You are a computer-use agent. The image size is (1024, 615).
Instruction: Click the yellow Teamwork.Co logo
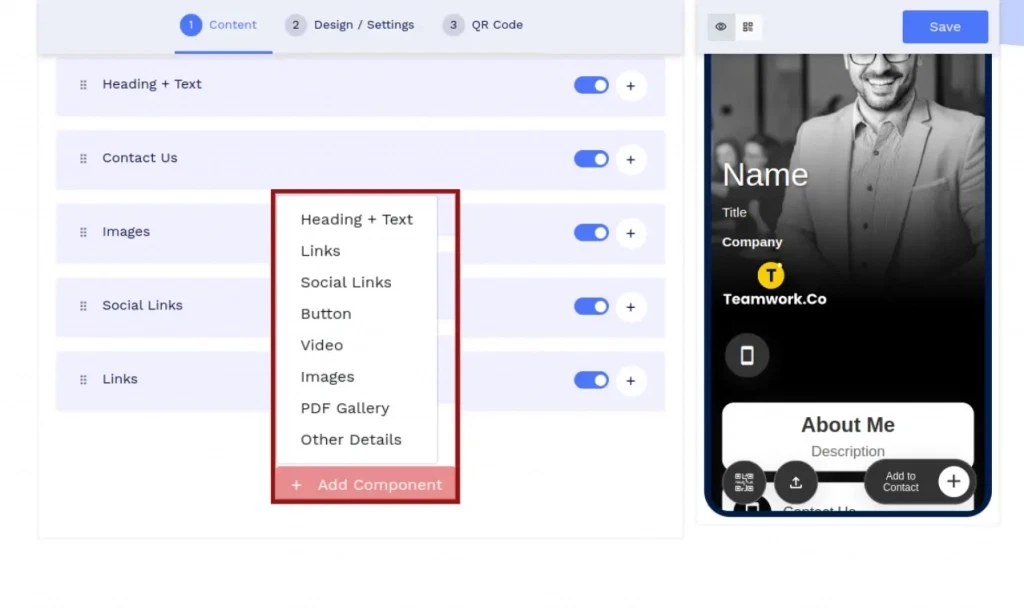771,275
